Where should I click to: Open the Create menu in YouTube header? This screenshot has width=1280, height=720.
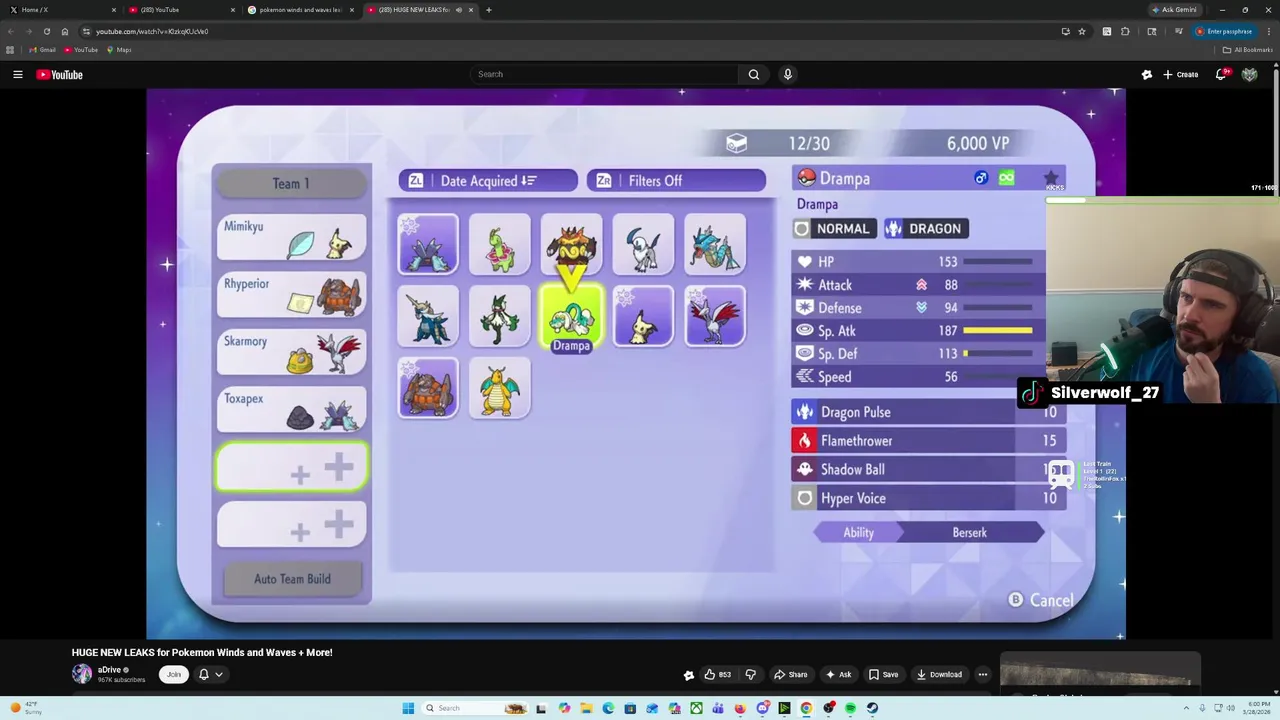1180,74
